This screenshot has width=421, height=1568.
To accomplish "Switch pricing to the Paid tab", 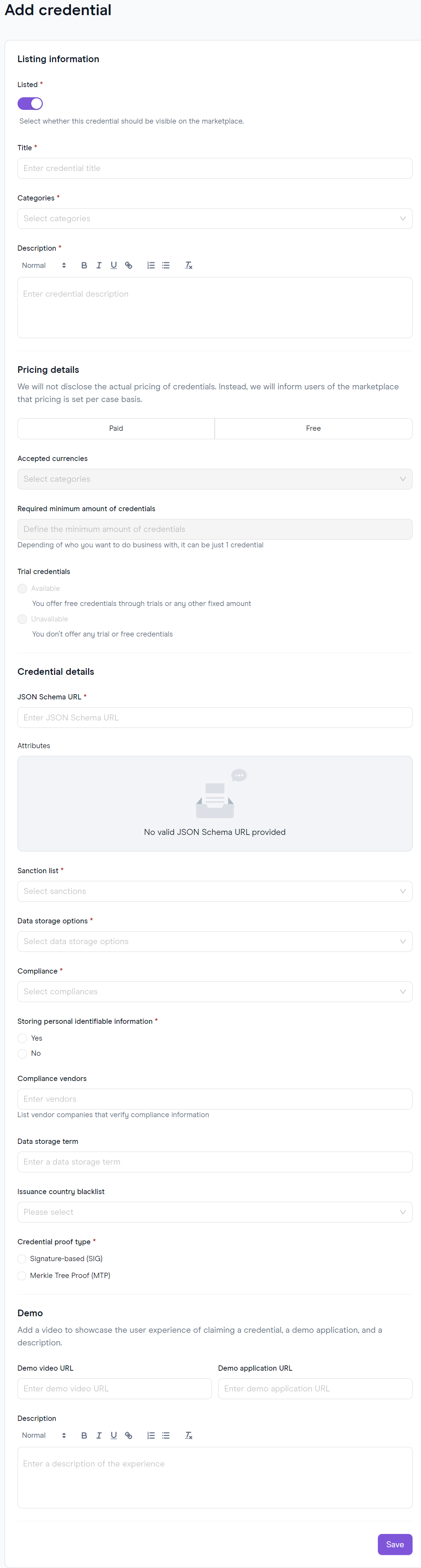I will (x=116, y=429).
